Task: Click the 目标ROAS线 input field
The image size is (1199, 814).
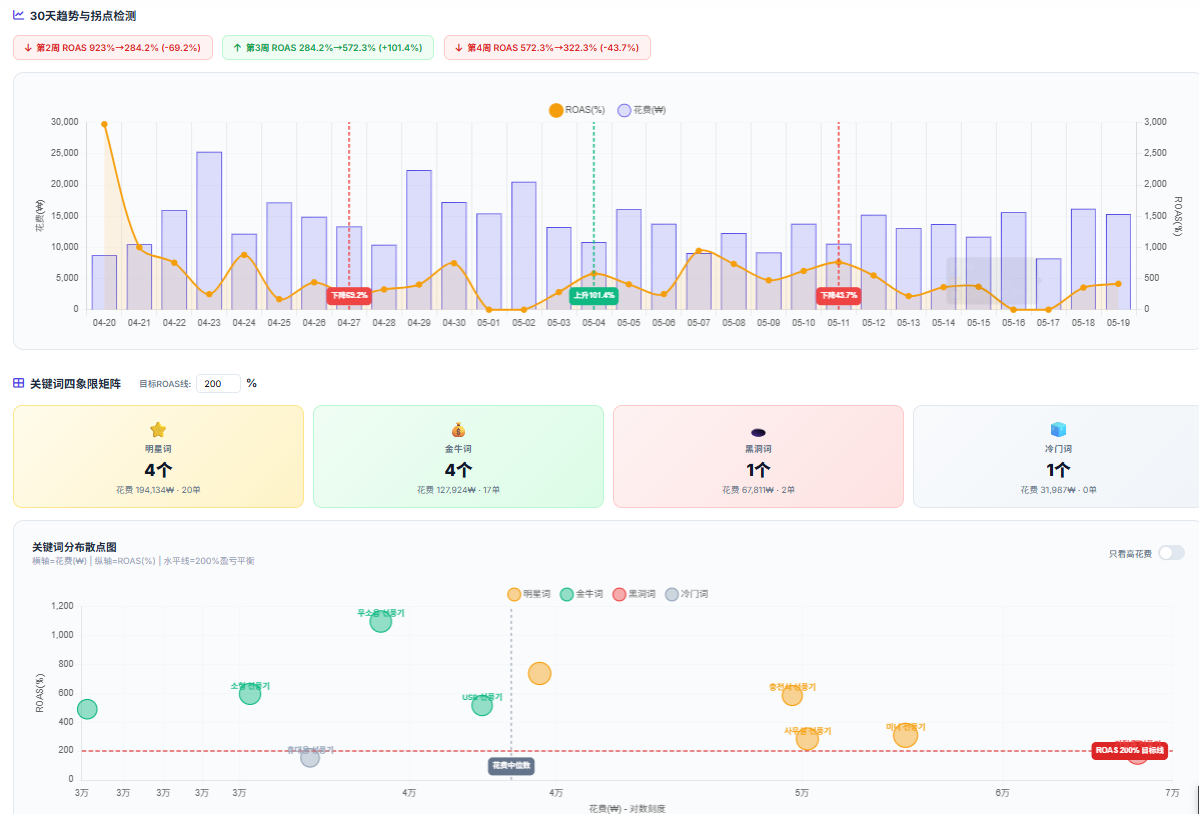Action: coord(218,384)
